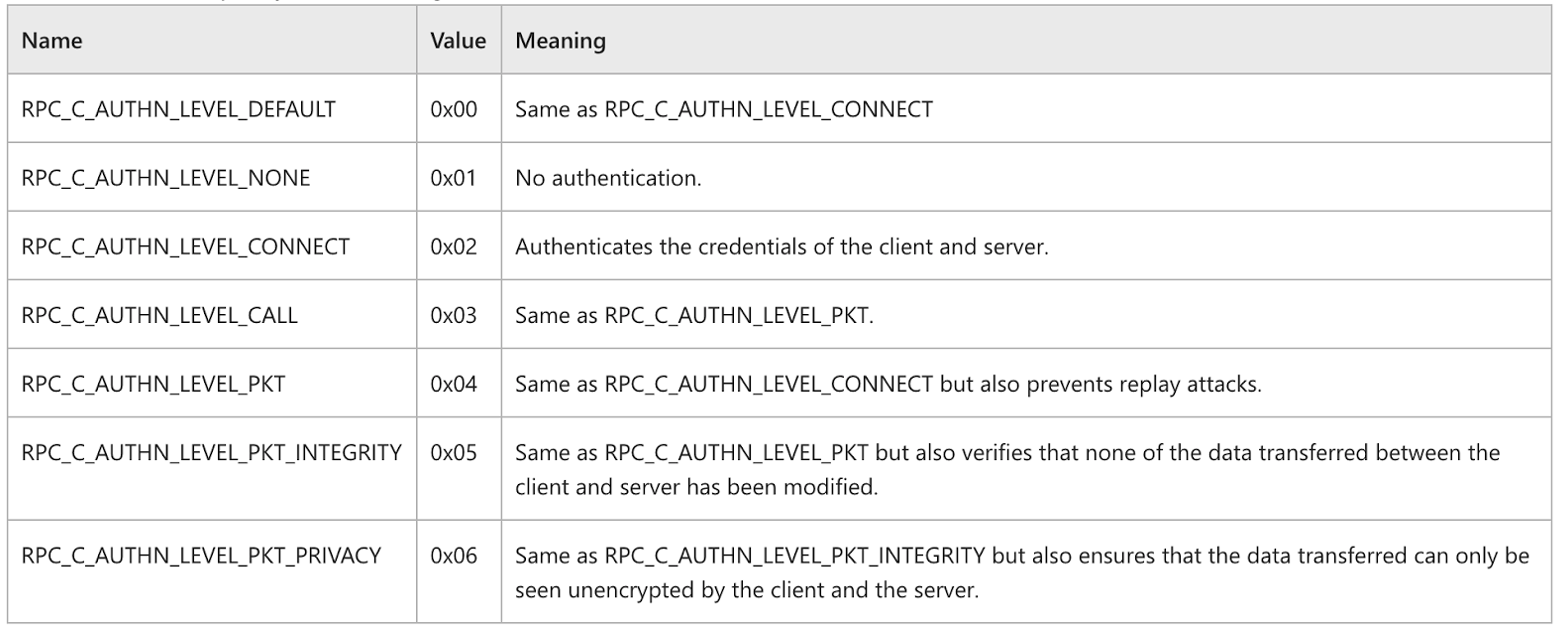Select RPC_C_AUTHN_LEVEL_DEFAULT name cell
The image size is (1562, 632).
coord(178,109)
